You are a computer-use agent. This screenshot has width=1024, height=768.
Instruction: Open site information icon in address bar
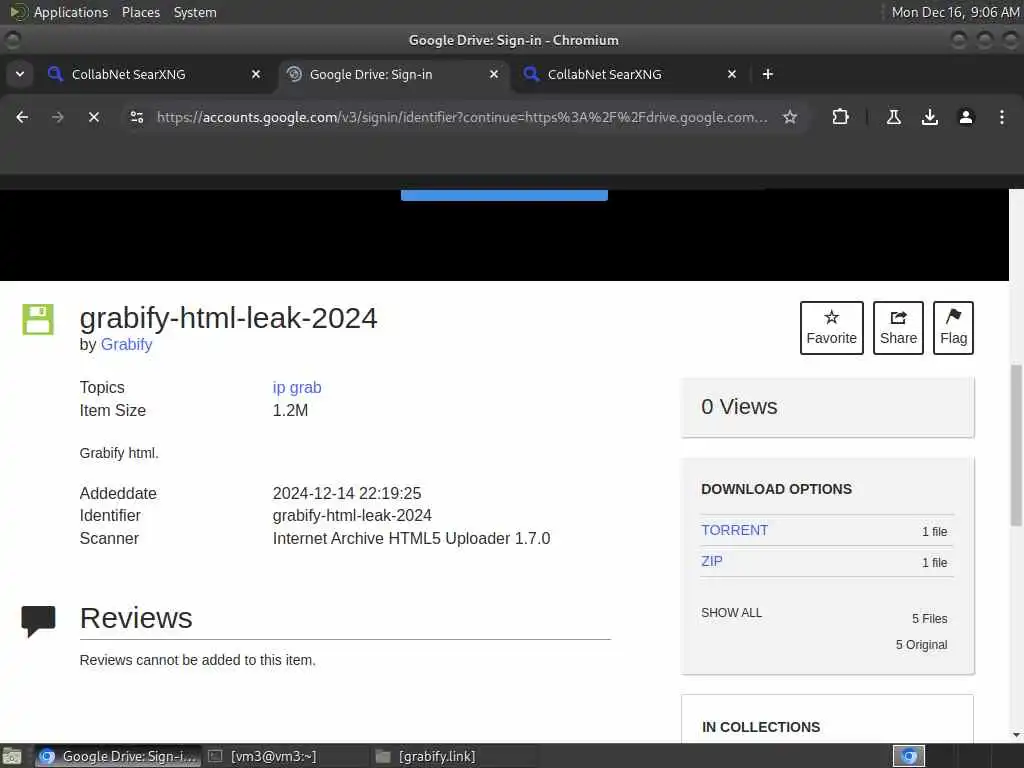click(136, 117)
